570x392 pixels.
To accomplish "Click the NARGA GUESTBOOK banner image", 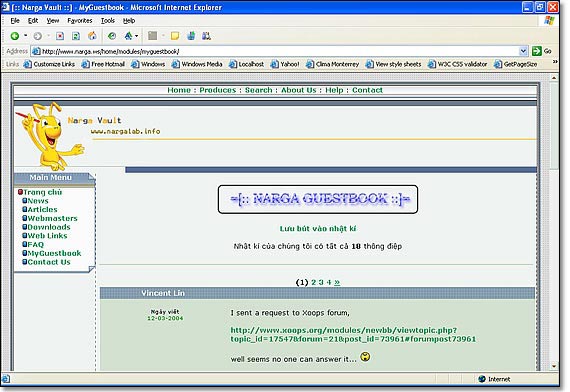I will click(x=318, y=199).
